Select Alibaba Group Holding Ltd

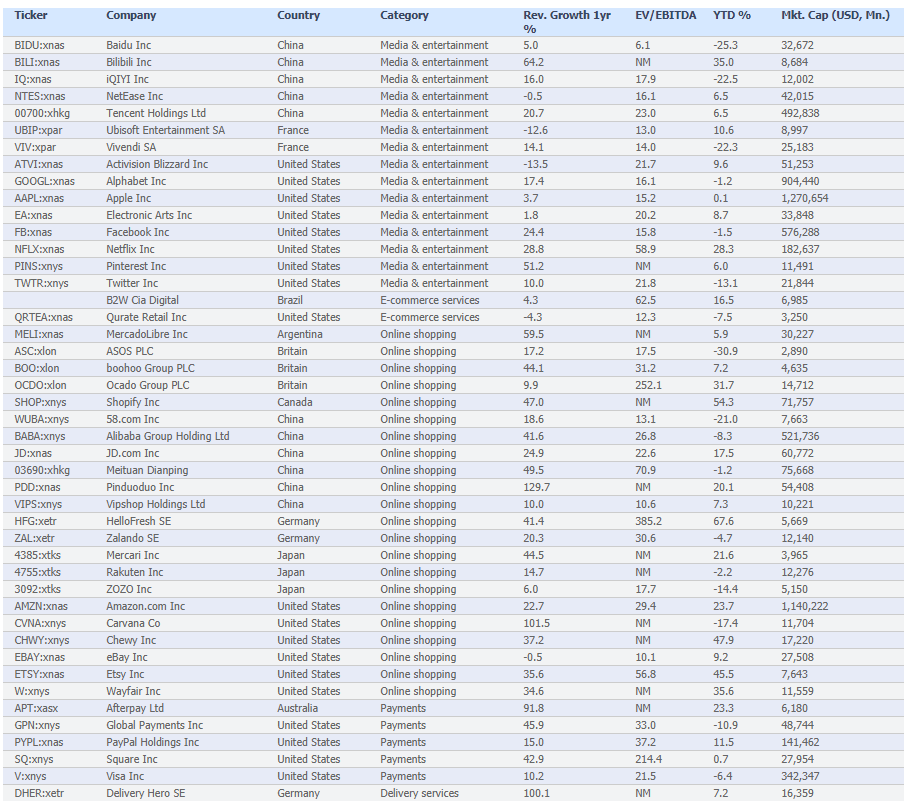(167, 436)
